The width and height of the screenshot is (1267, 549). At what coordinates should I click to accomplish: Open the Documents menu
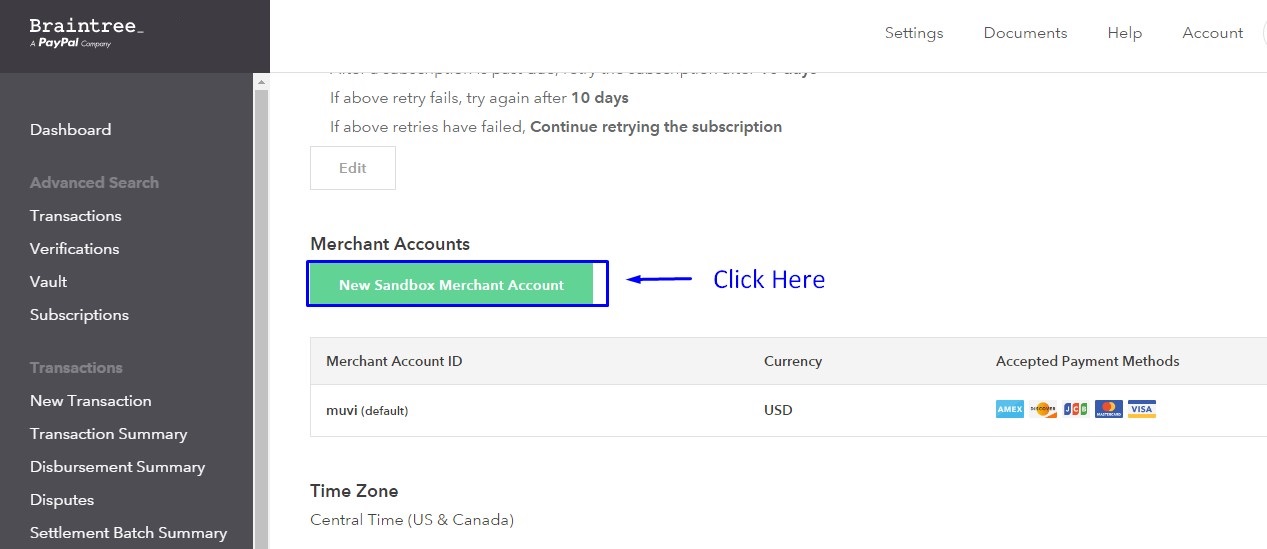1025,33
